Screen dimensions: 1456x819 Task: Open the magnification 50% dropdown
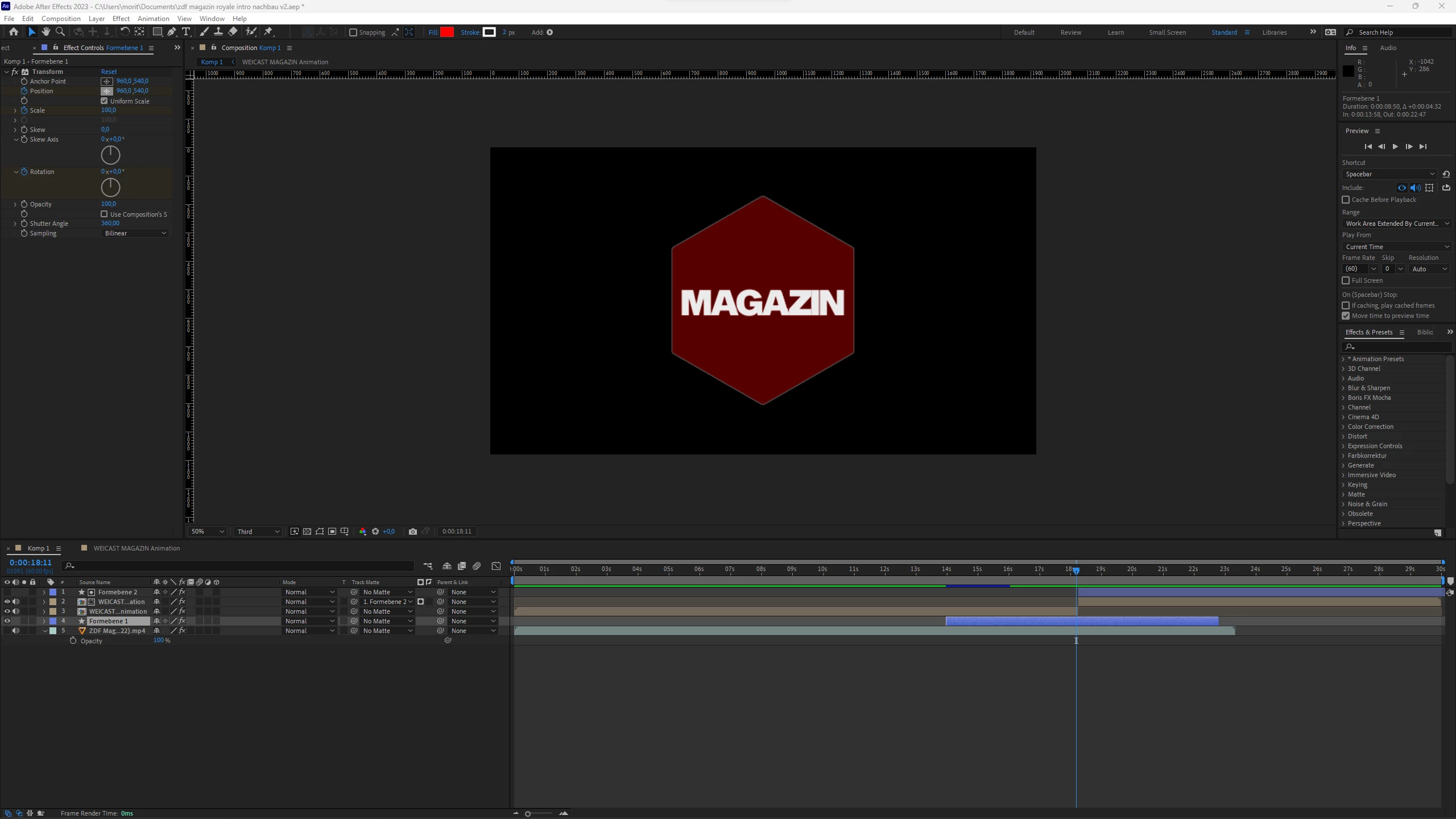tap(208, 531)
